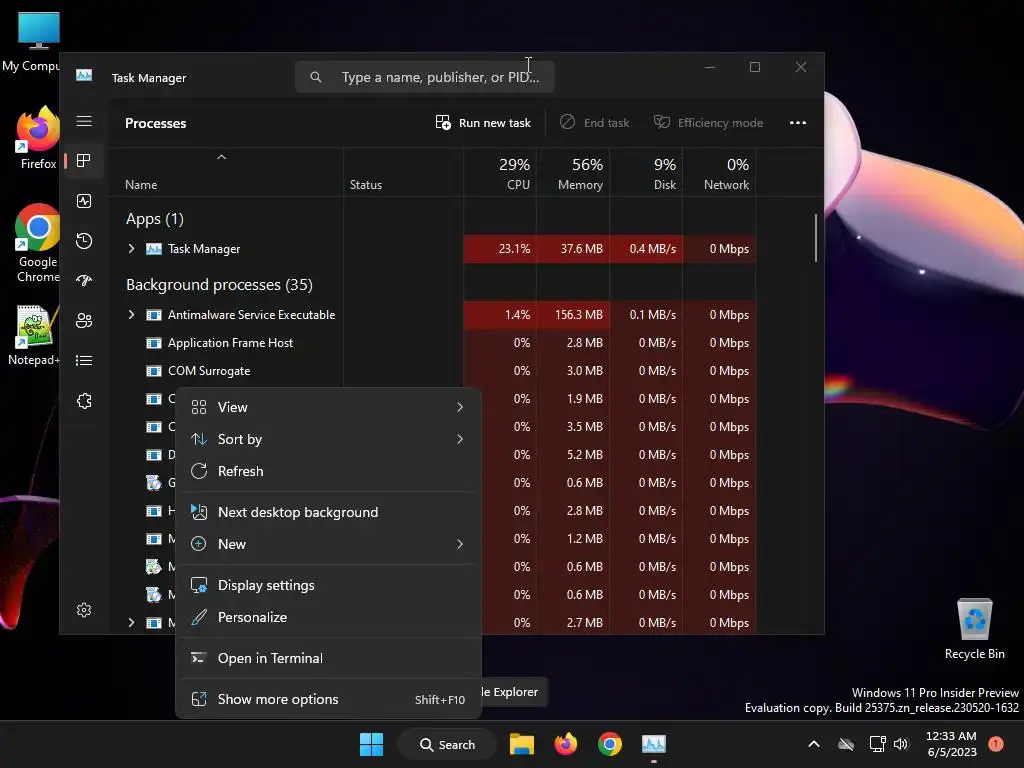Open Task Manager navigation hamburger menu
This screenshot has height=768, width=1024.
(84, 121)
